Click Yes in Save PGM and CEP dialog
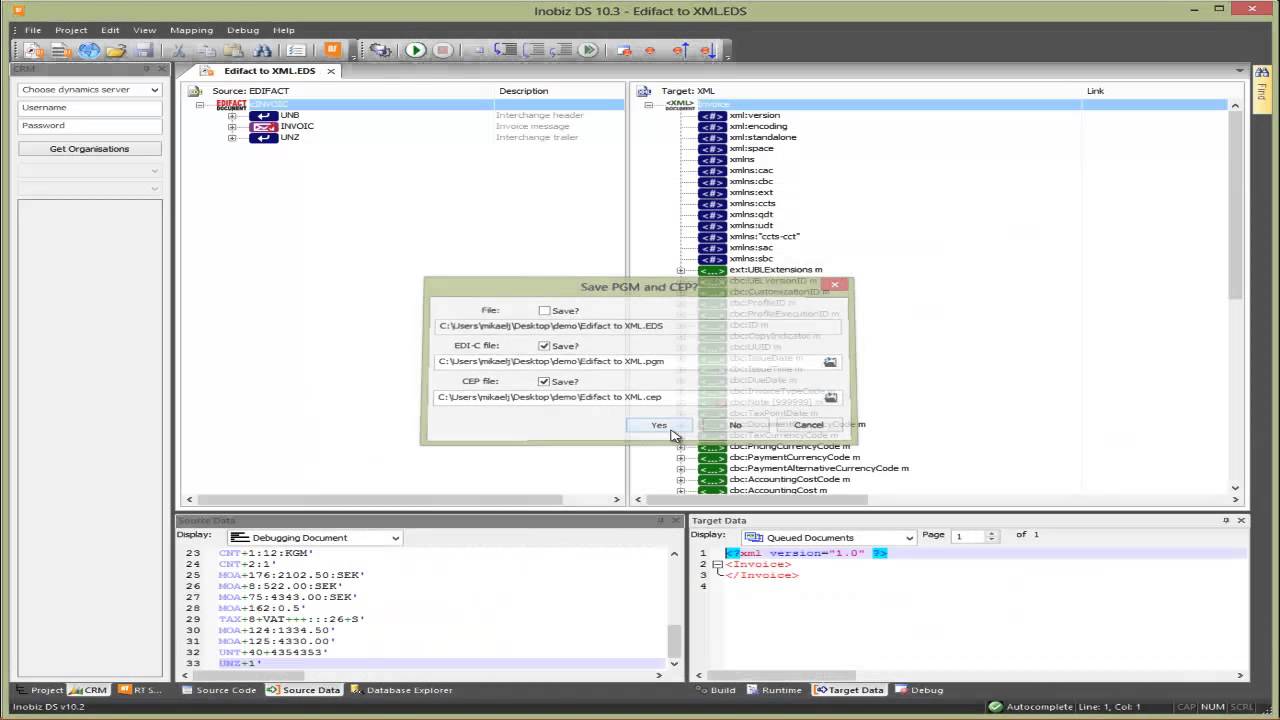This screenshot has height=720, width=1280. [x=659, y=425]
